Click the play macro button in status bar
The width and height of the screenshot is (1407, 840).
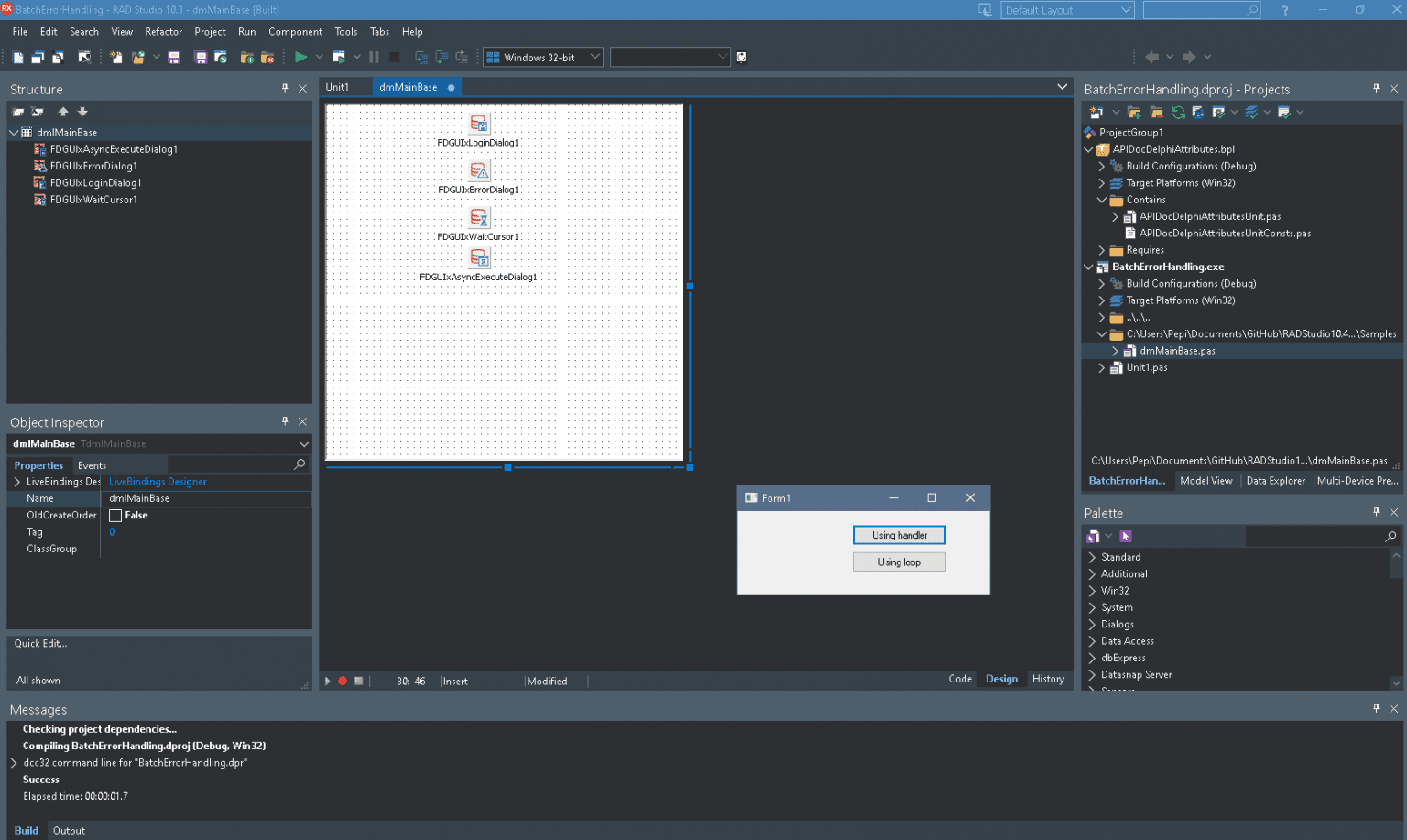[x=328, y=681]
